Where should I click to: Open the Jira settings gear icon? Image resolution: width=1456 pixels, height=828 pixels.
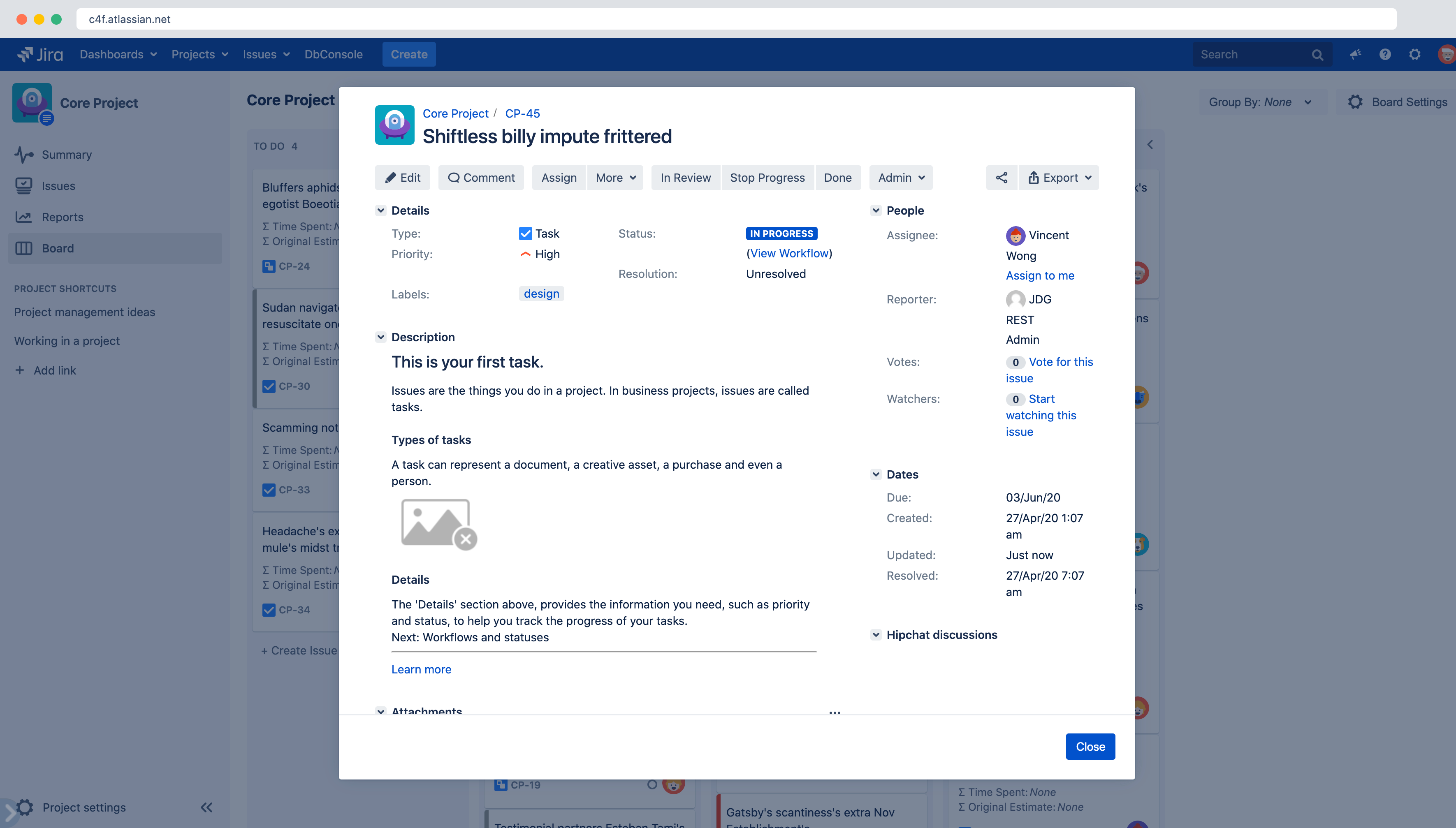(x=1414, y=54)
